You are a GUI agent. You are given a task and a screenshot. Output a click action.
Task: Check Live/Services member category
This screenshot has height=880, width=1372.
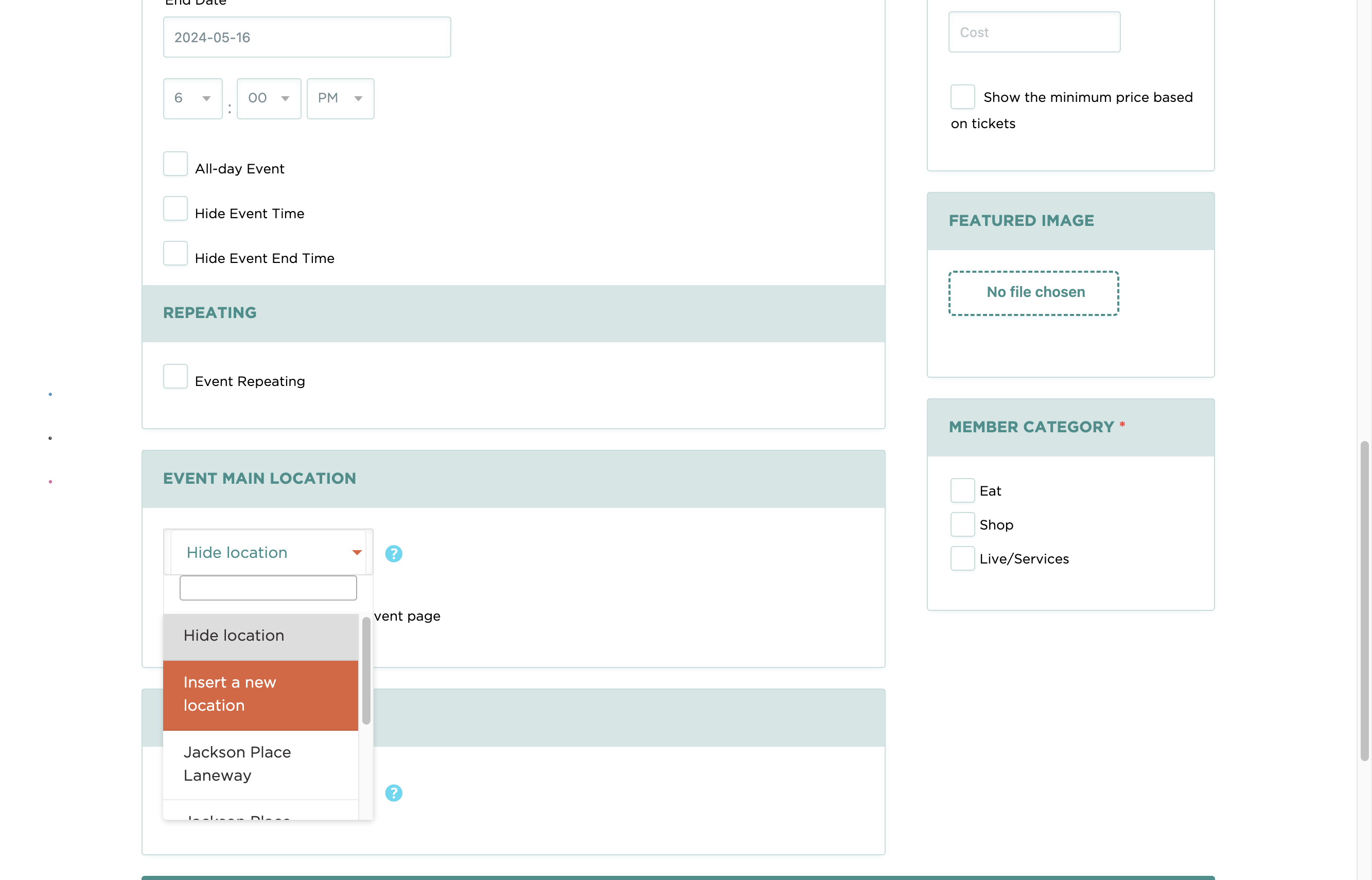(x=962, y=558)
